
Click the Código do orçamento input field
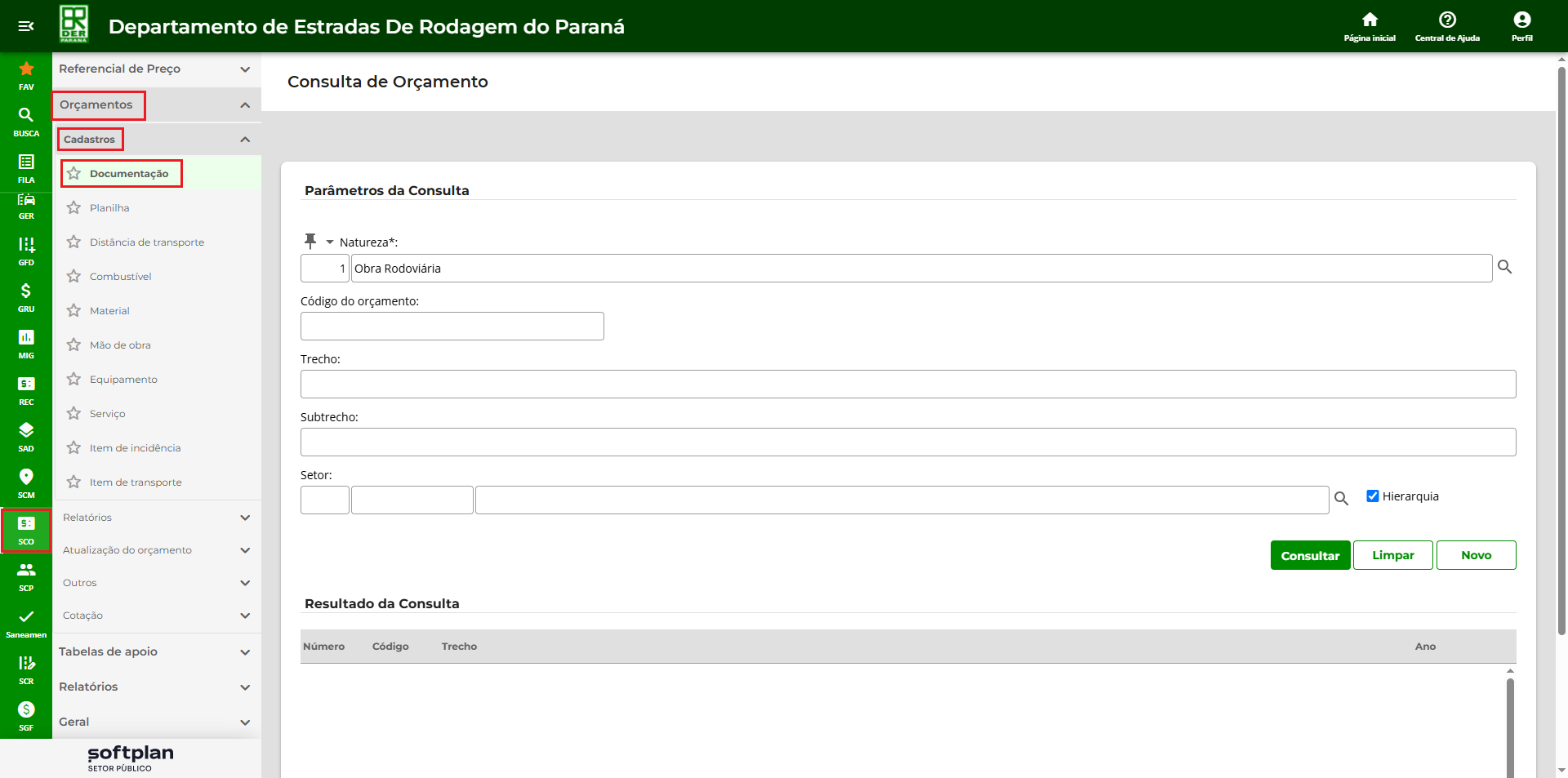(x=452, y=326)
